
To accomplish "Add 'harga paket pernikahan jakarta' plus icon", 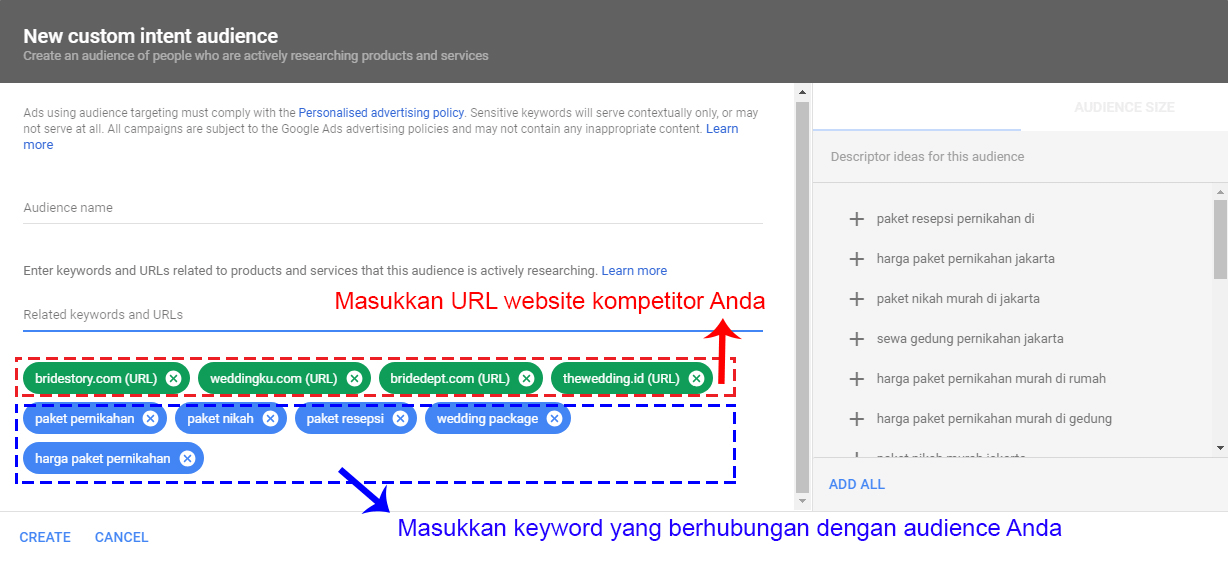I will point(856,259).
